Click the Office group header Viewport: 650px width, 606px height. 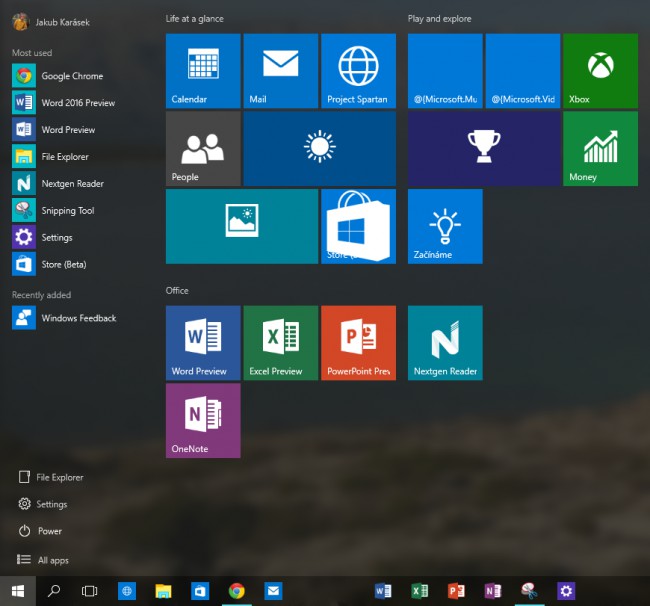(x=177, y=291)
